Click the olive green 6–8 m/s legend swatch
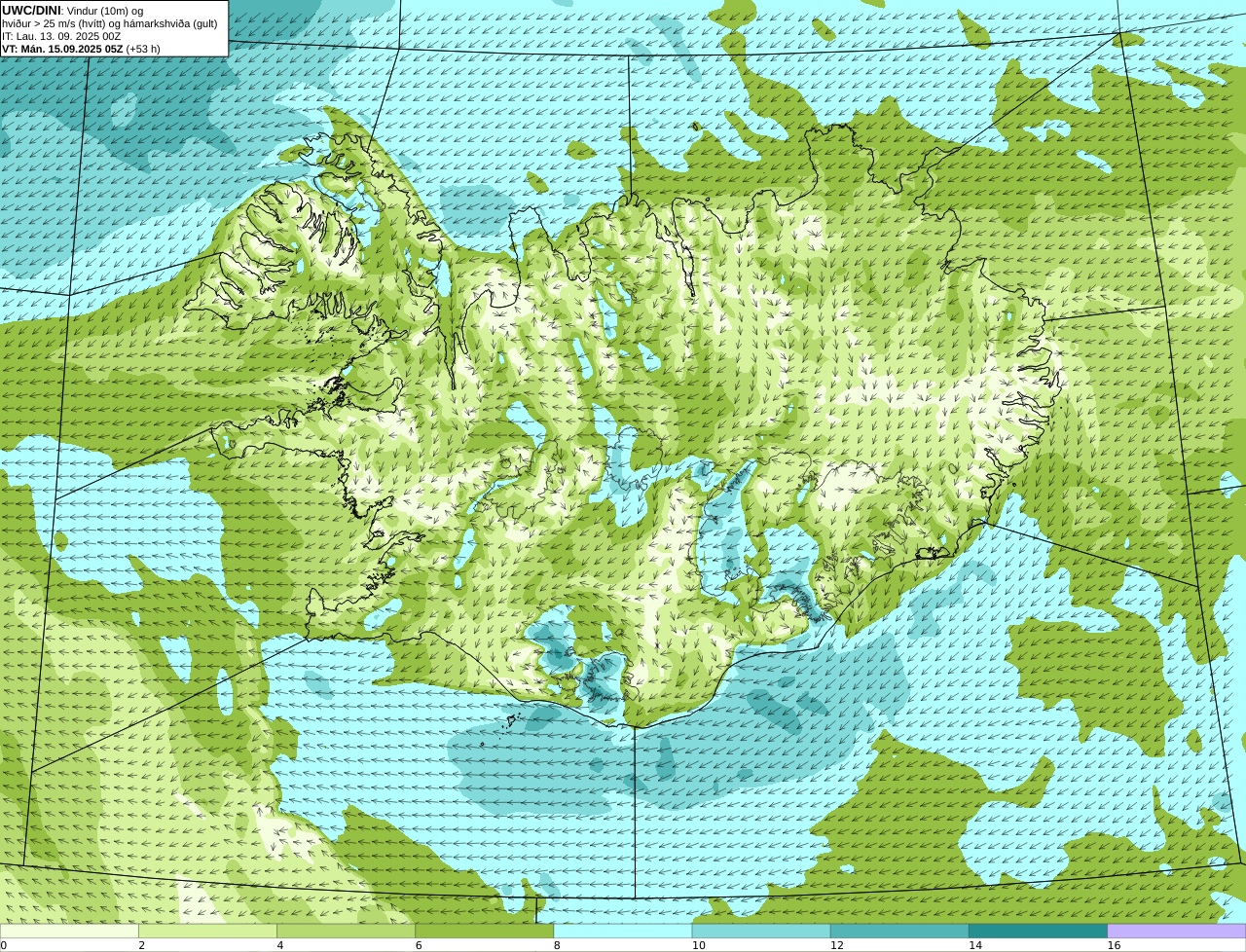This screenshot has width=1246, height=952. coord(485,932)
